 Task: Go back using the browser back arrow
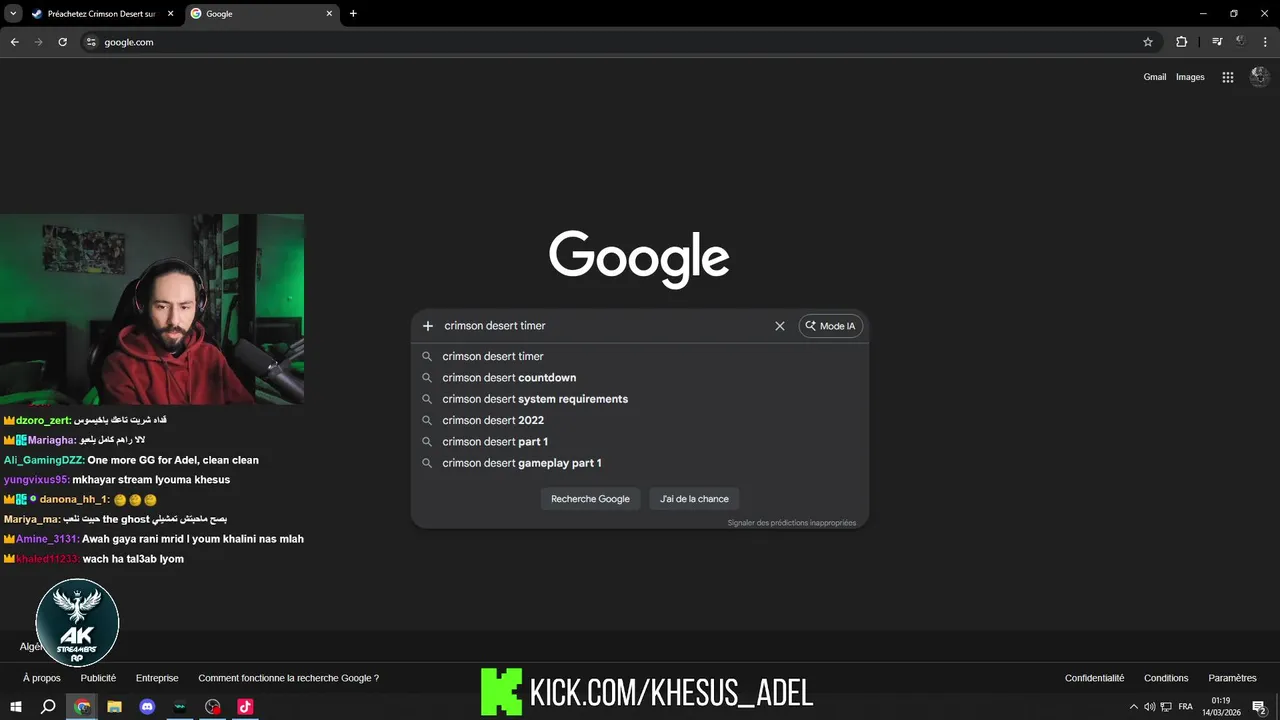tap(15, 42)
